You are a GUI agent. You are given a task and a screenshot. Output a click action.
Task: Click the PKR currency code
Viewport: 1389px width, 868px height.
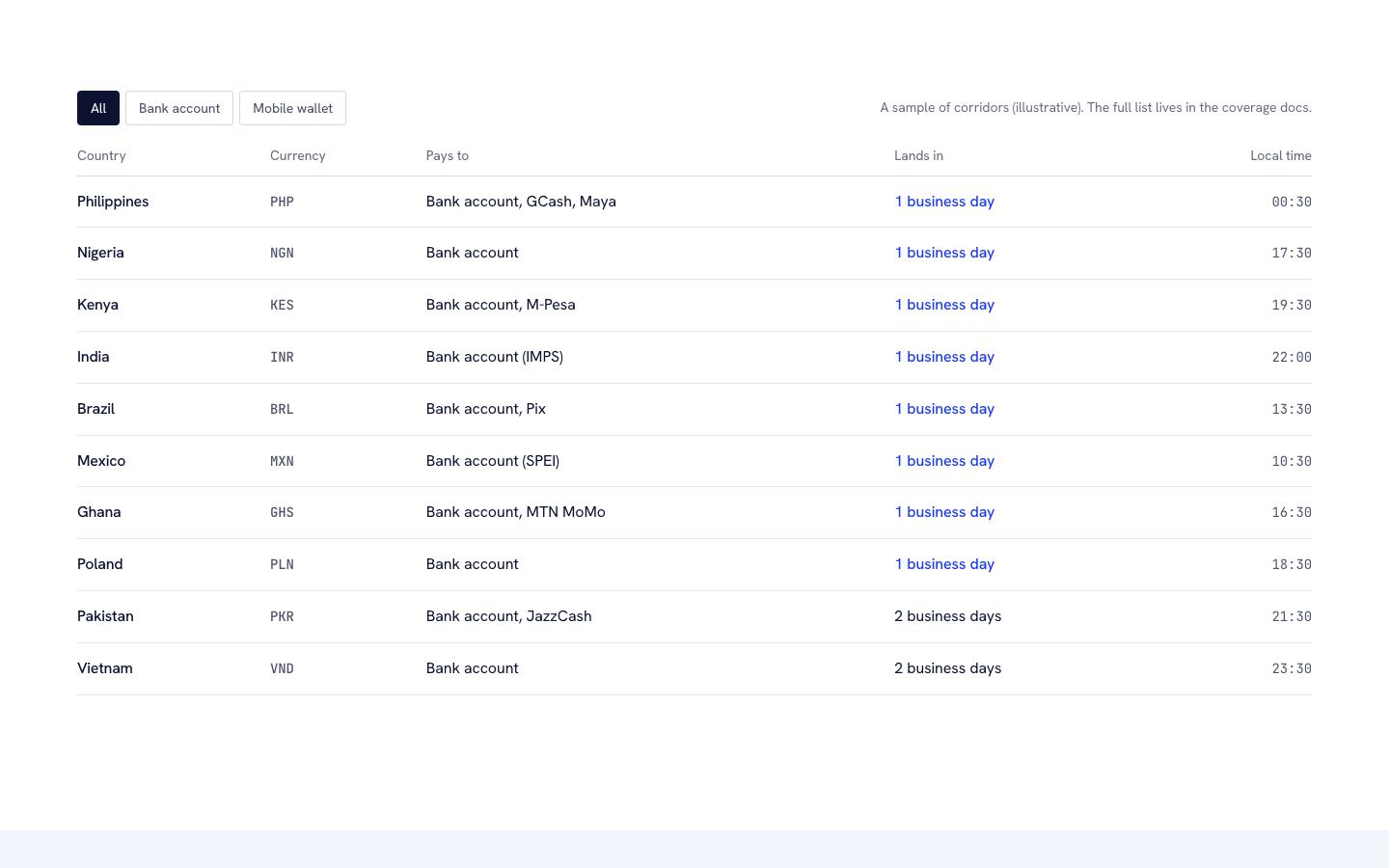tap(282, 616)
